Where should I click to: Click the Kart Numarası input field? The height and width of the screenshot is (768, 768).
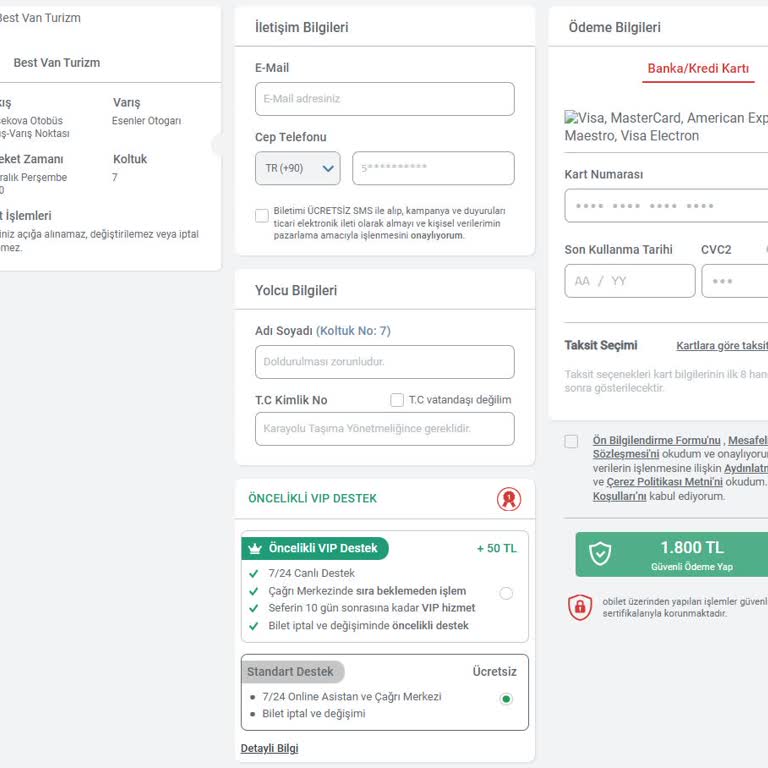click(x=666, y=205)
